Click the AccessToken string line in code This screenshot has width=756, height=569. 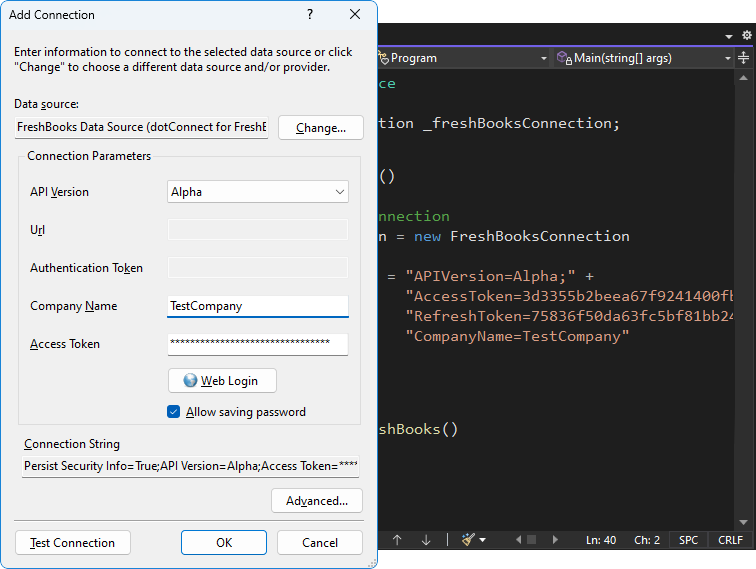coord(569,296)
